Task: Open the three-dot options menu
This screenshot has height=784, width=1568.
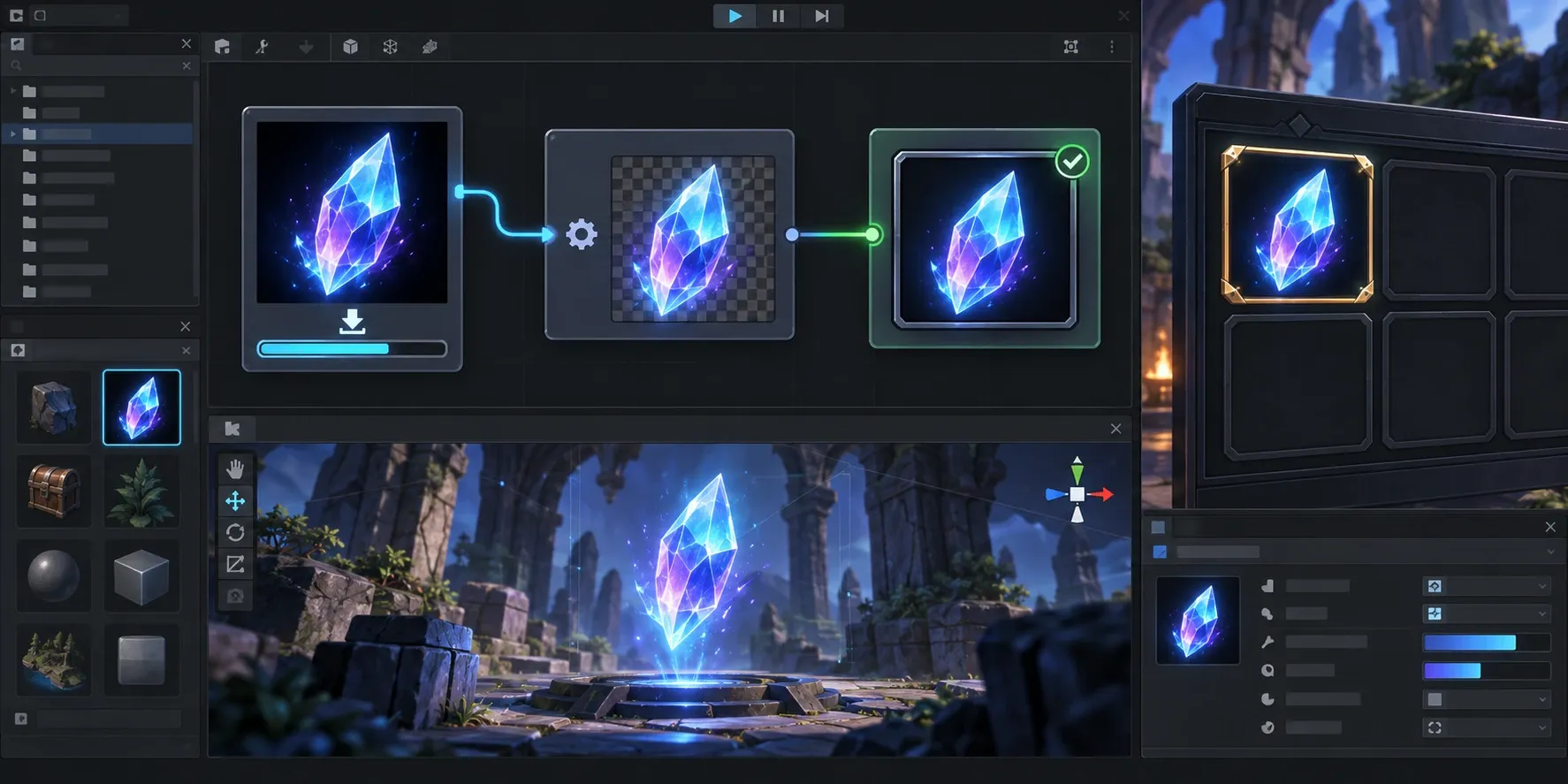Action: coord(1112,47)
